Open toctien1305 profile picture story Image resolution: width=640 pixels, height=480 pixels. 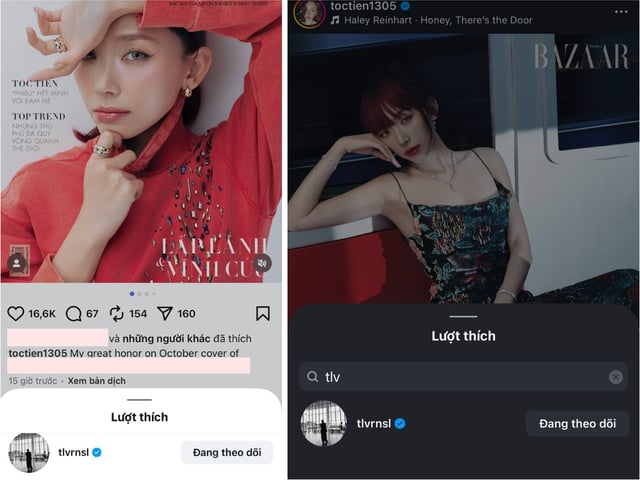click(309, 13)
